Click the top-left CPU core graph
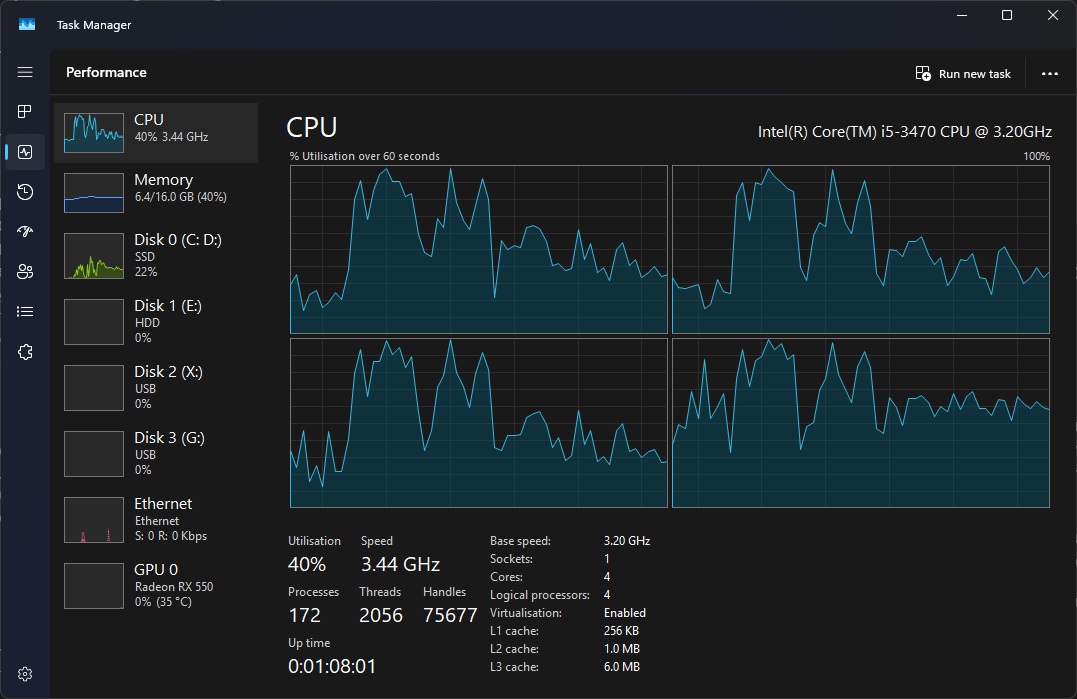Screen dimensions: 1077x699 coord(478,250)
